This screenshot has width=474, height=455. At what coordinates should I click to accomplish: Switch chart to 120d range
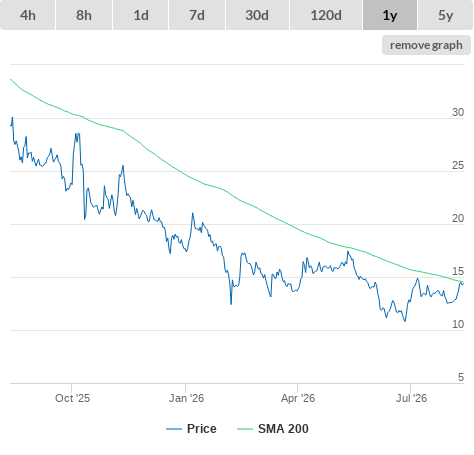point(326,15)
